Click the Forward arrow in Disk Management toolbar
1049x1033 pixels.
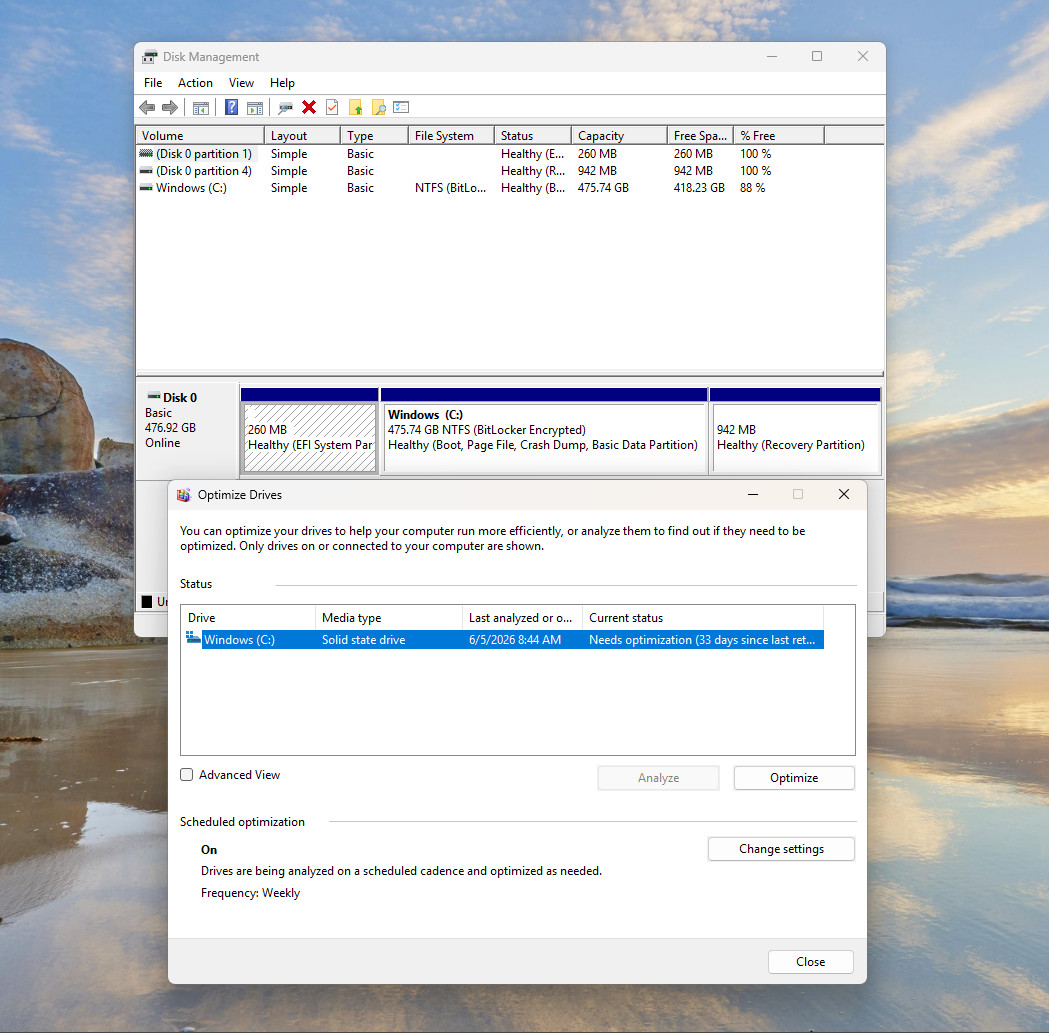point(170,107)
